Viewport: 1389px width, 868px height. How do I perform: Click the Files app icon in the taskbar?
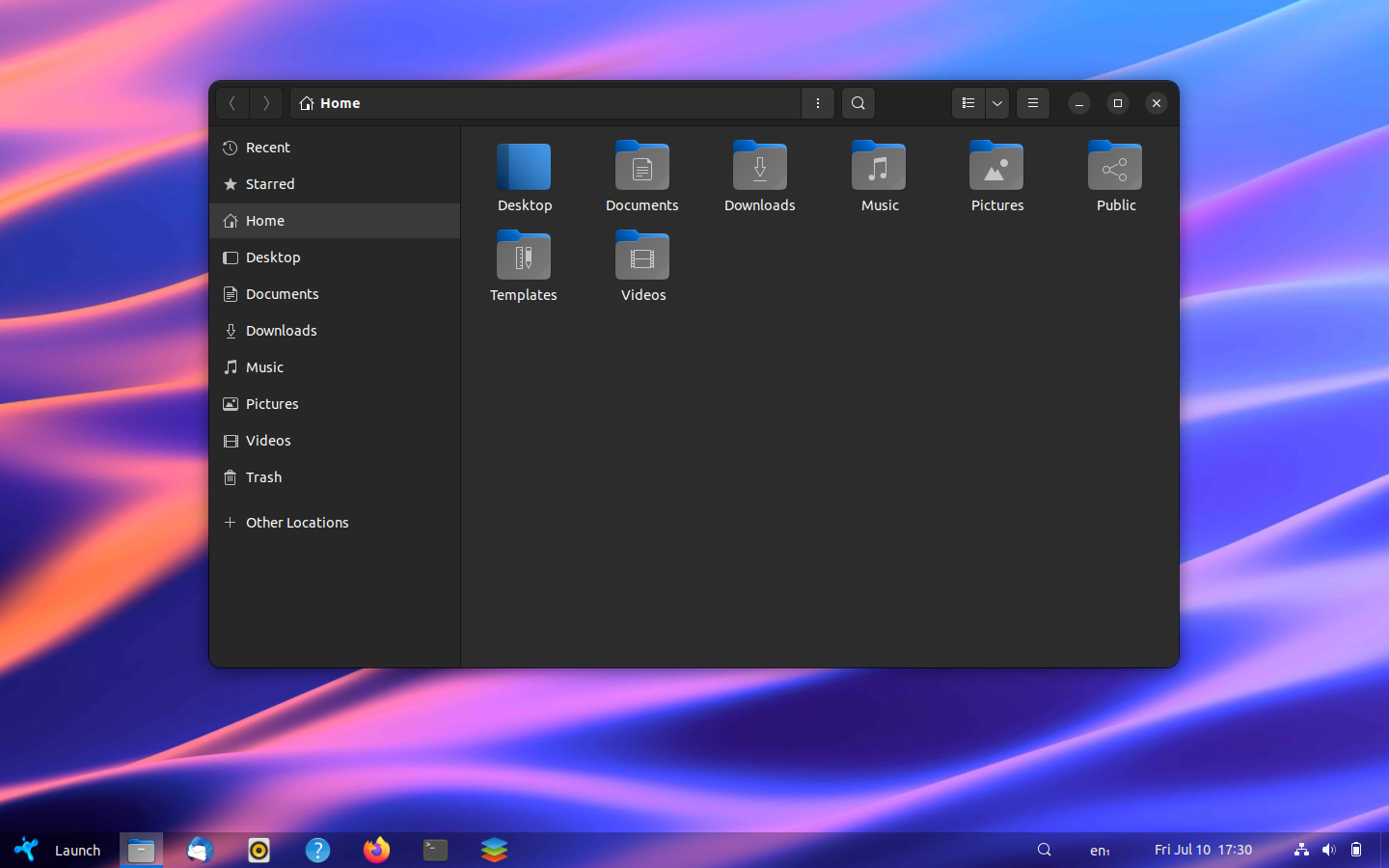click(x=141, y=850)
